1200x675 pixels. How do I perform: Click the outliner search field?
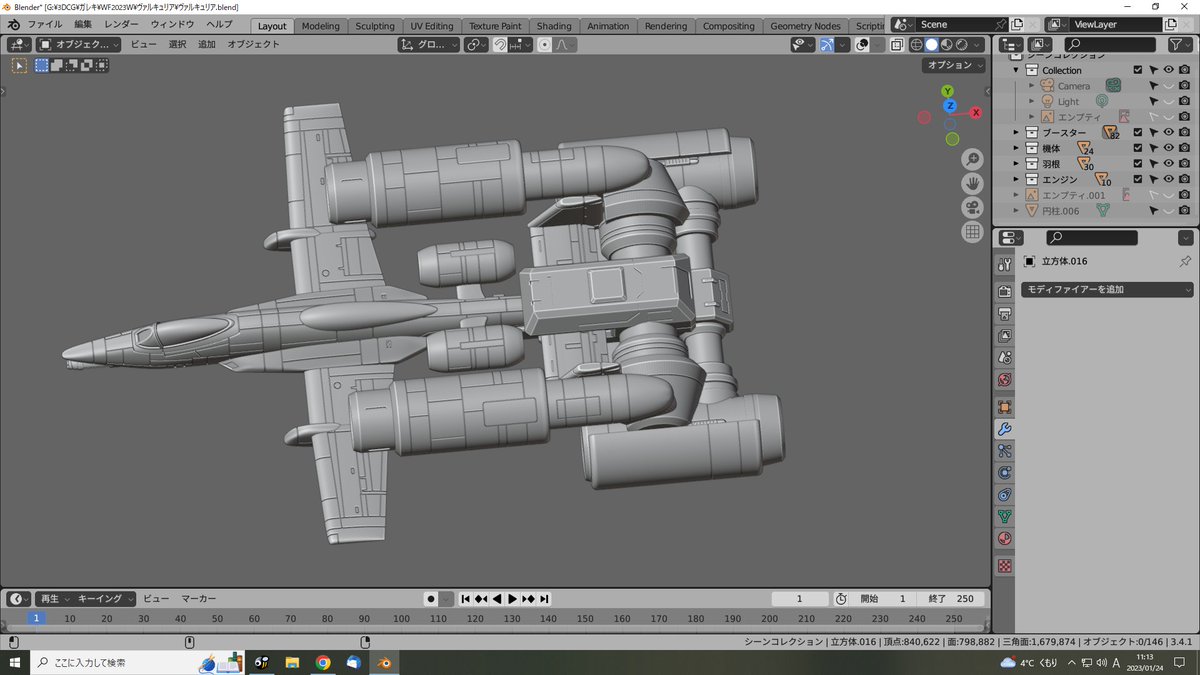(1111, 45)
